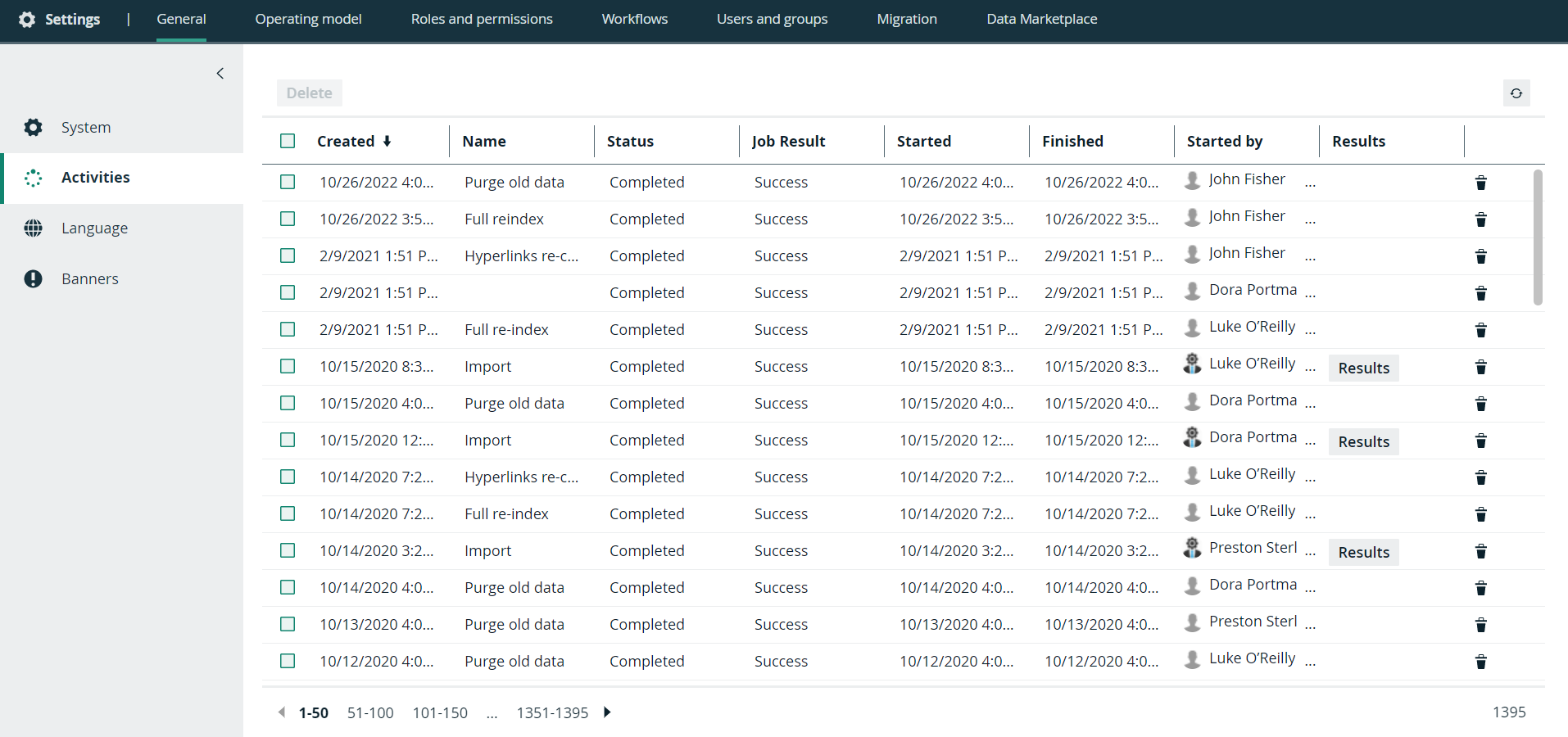Click the Language globe icon
Viewport: 1568px width, 737px height.
33,228
